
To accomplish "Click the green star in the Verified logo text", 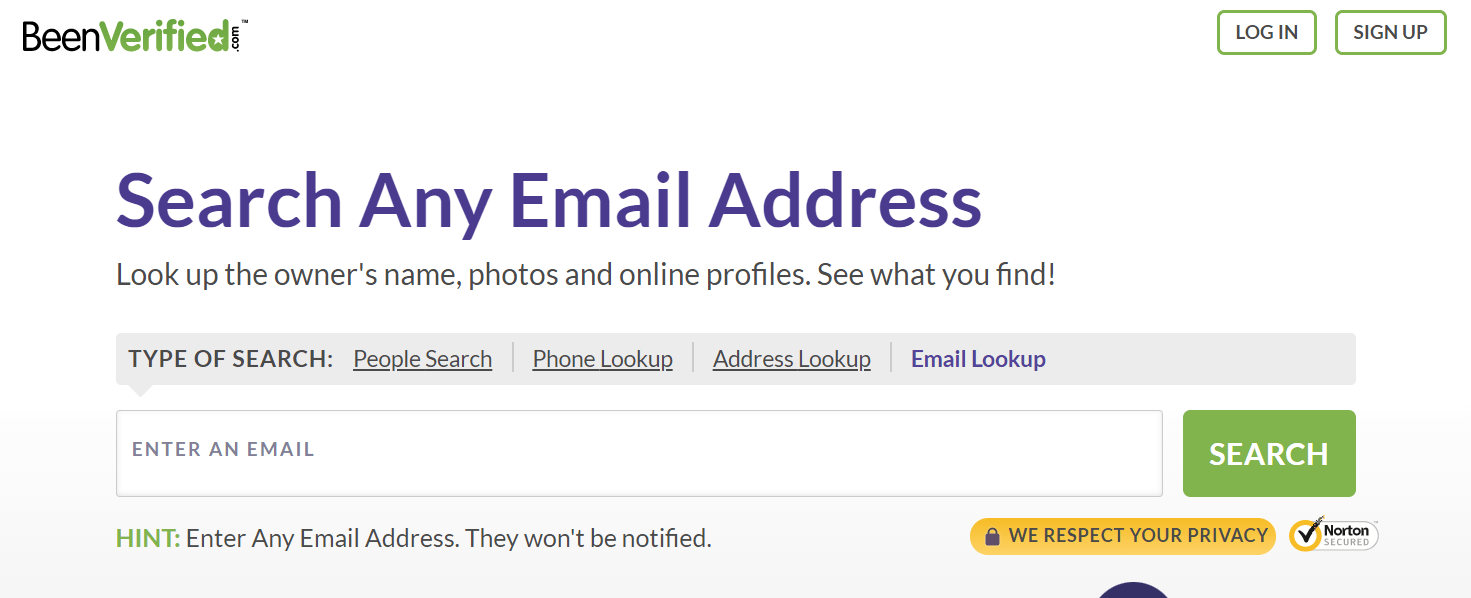I will tap(218, 38).
